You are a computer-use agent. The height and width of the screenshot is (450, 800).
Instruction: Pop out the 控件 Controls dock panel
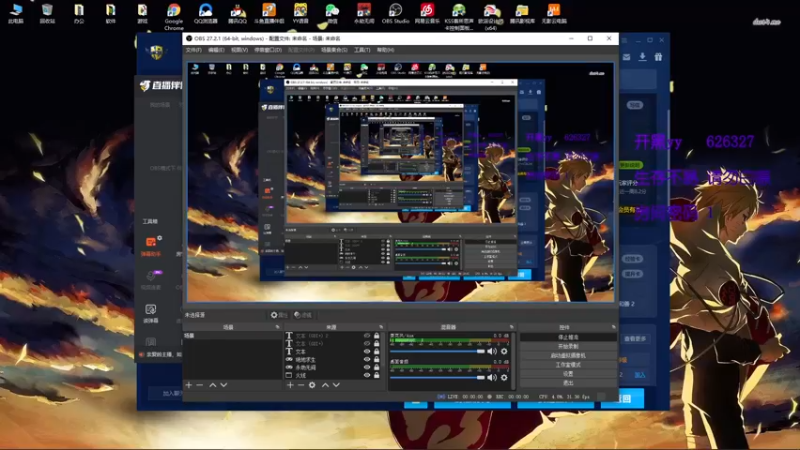pyautogui.click(x=613, y=327)
